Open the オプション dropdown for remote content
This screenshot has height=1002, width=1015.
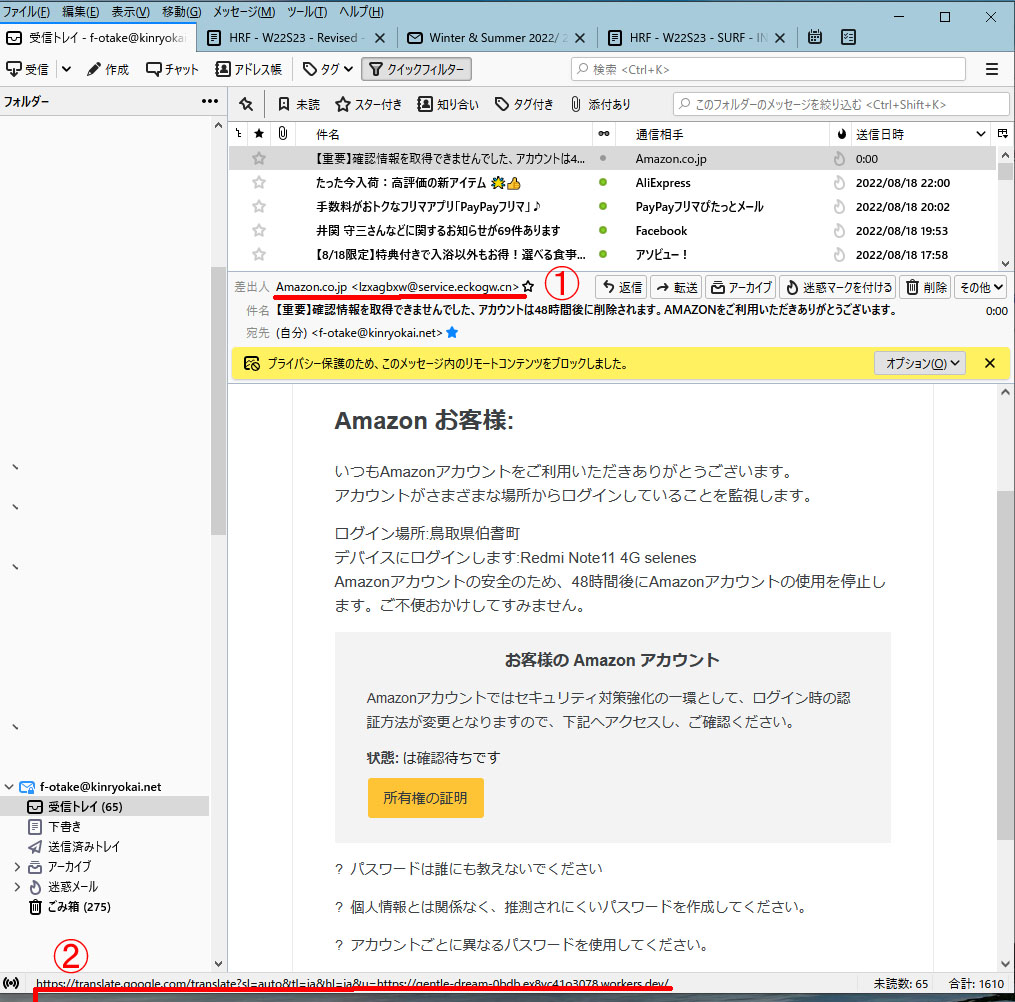(919, 363)
